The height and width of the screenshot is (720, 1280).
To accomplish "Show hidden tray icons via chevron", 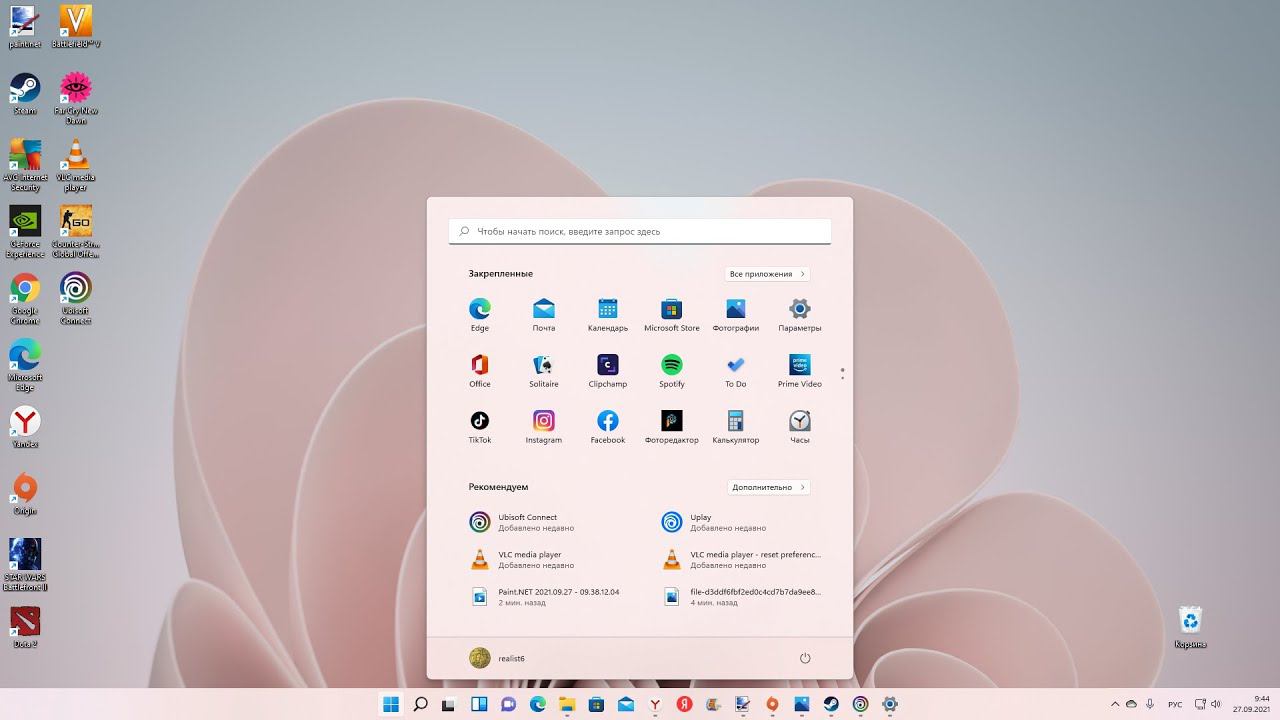I will (1115, 704).
